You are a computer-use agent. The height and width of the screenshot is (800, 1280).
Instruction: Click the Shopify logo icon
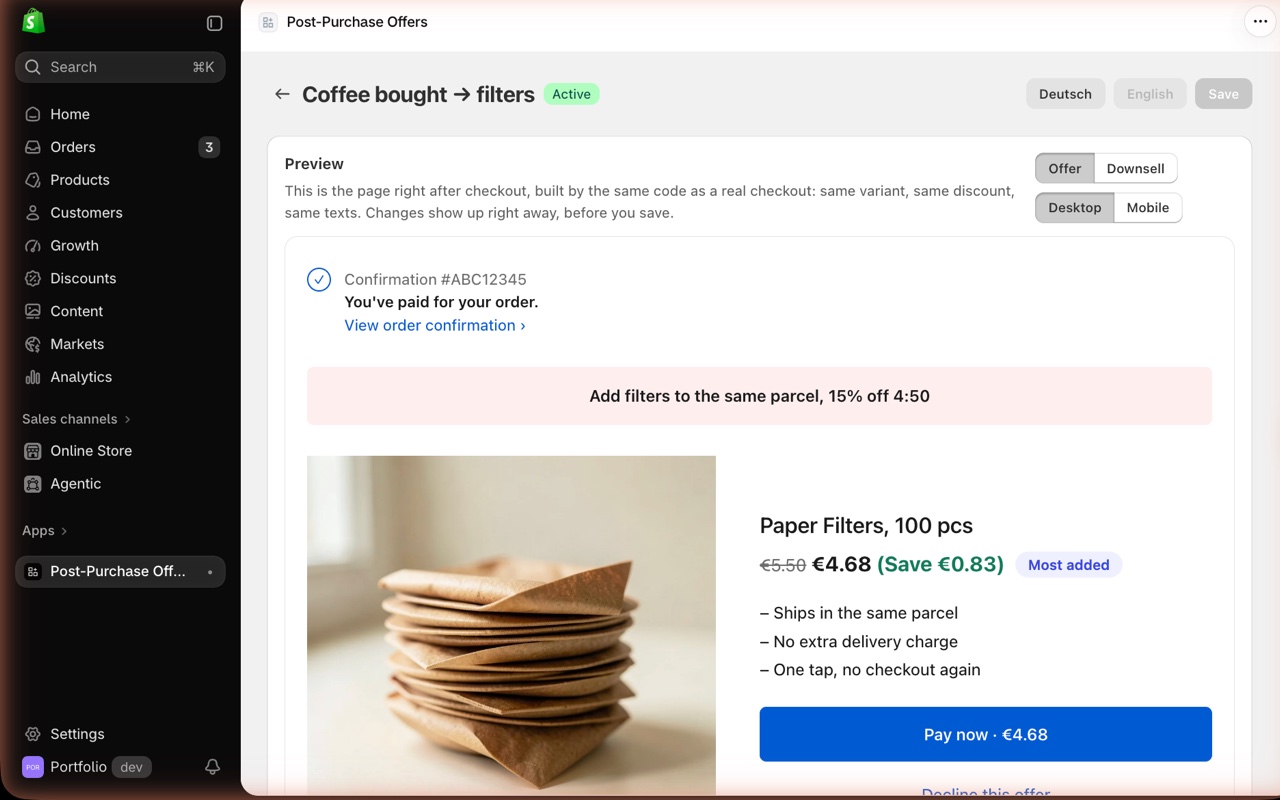(34, 21)
